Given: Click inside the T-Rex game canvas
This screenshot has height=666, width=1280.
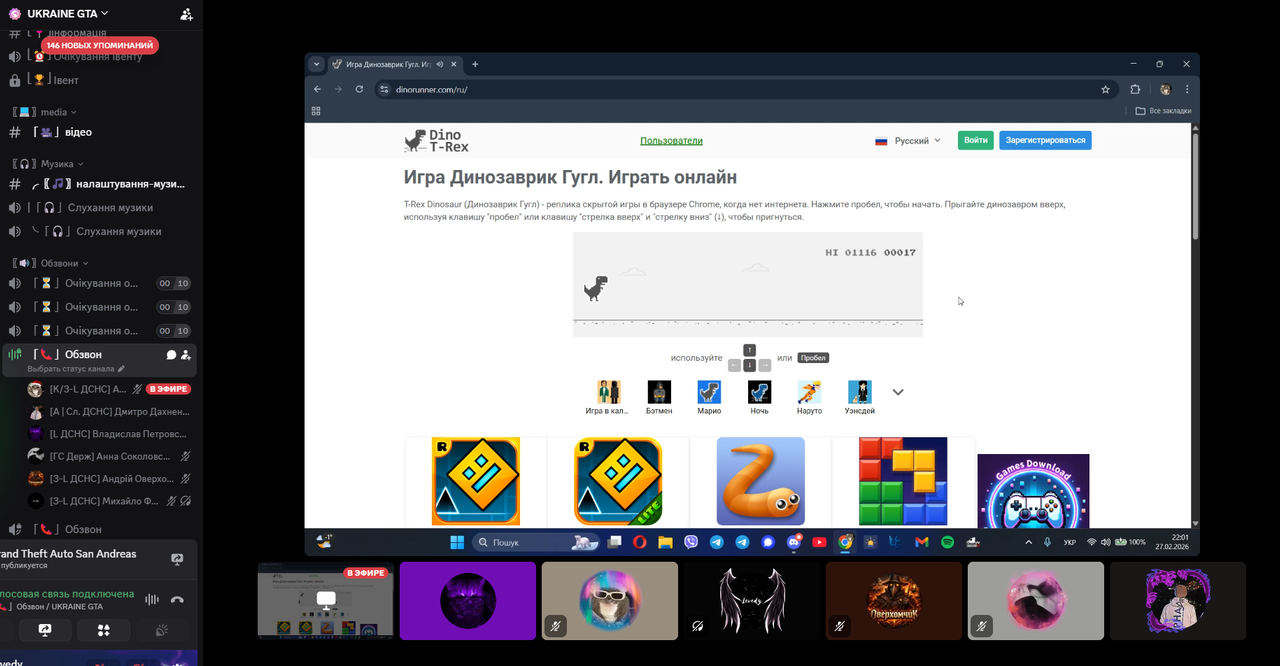Looking at the screenshot, I should (x=748, y=285).
